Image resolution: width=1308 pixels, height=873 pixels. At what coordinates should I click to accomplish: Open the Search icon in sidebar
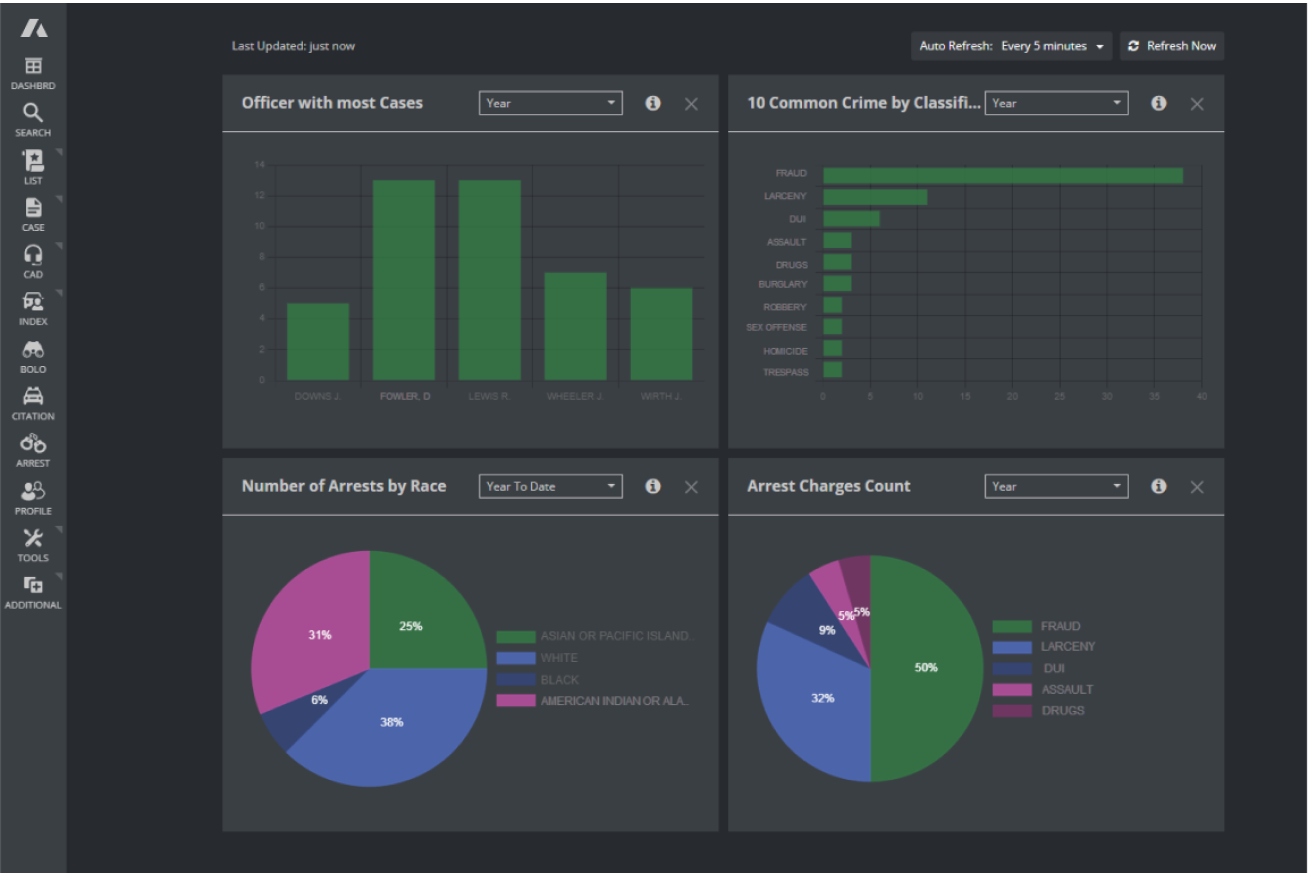[x=33, y=113]
